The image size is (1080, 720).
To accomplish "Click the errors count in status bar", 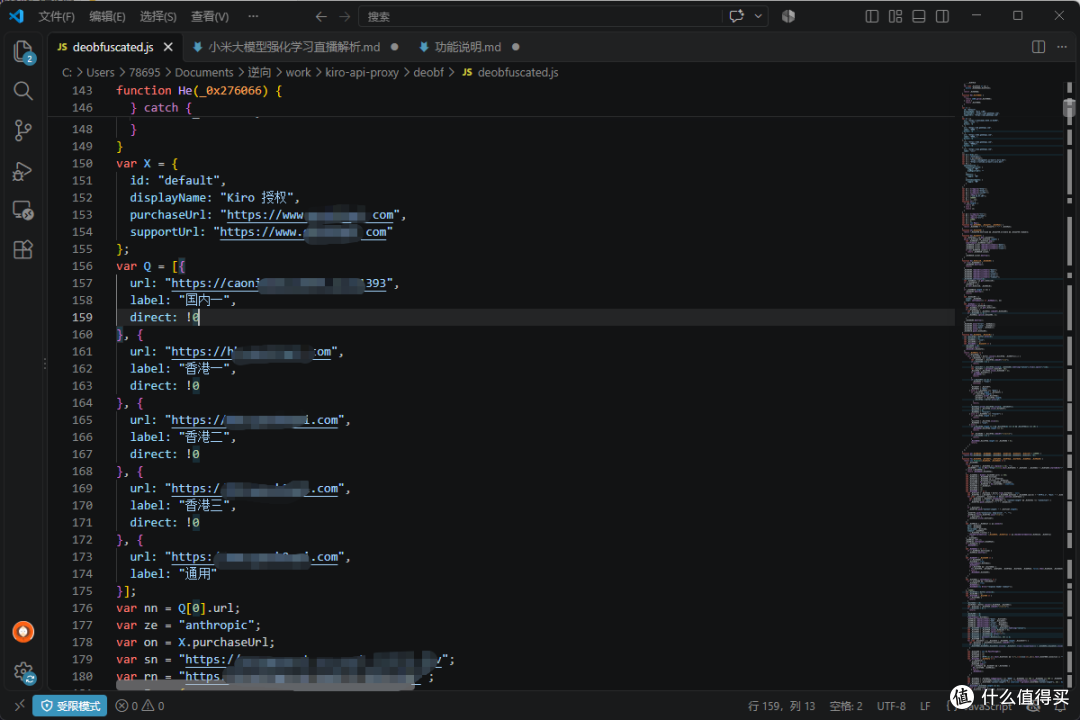I will tap(140, 706).
